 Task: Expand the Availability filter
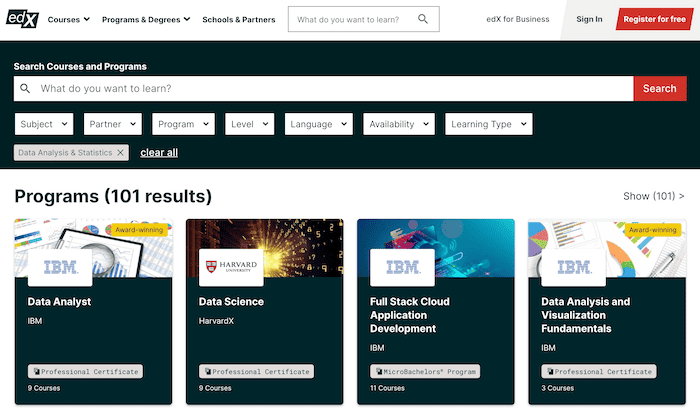coord(399,124)
